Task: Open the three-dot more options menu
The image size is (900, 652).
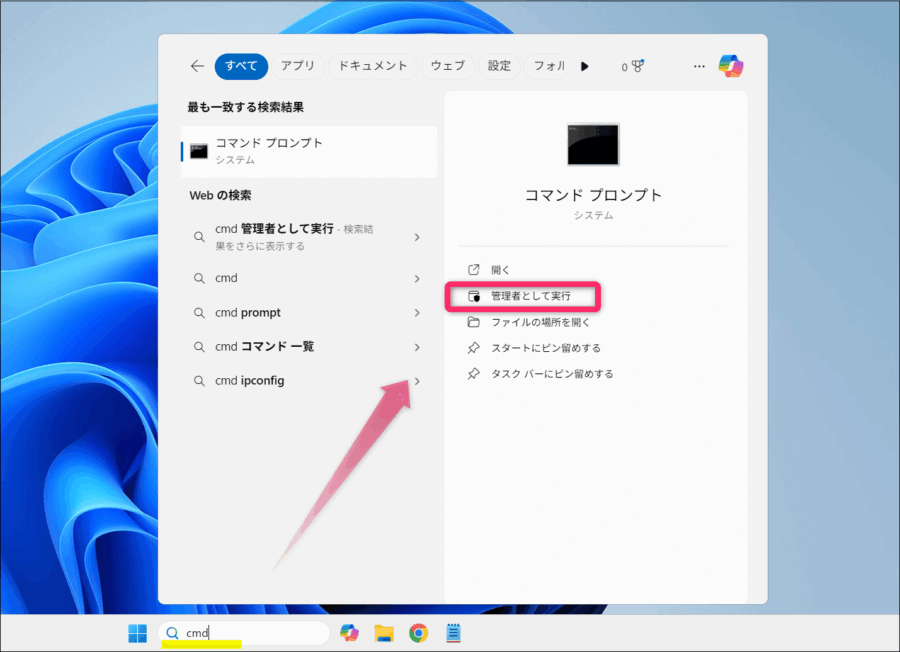Action: pos(699,67)
